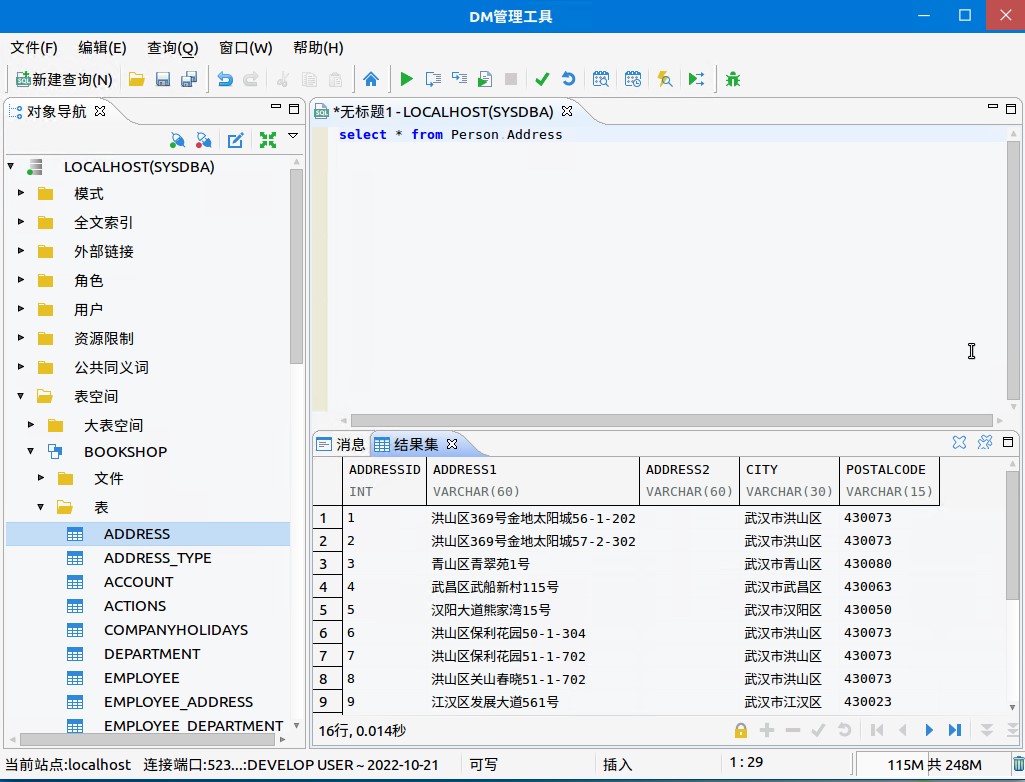
Task: Undo the last edit with the blue arrow
Action: point(225,80)
